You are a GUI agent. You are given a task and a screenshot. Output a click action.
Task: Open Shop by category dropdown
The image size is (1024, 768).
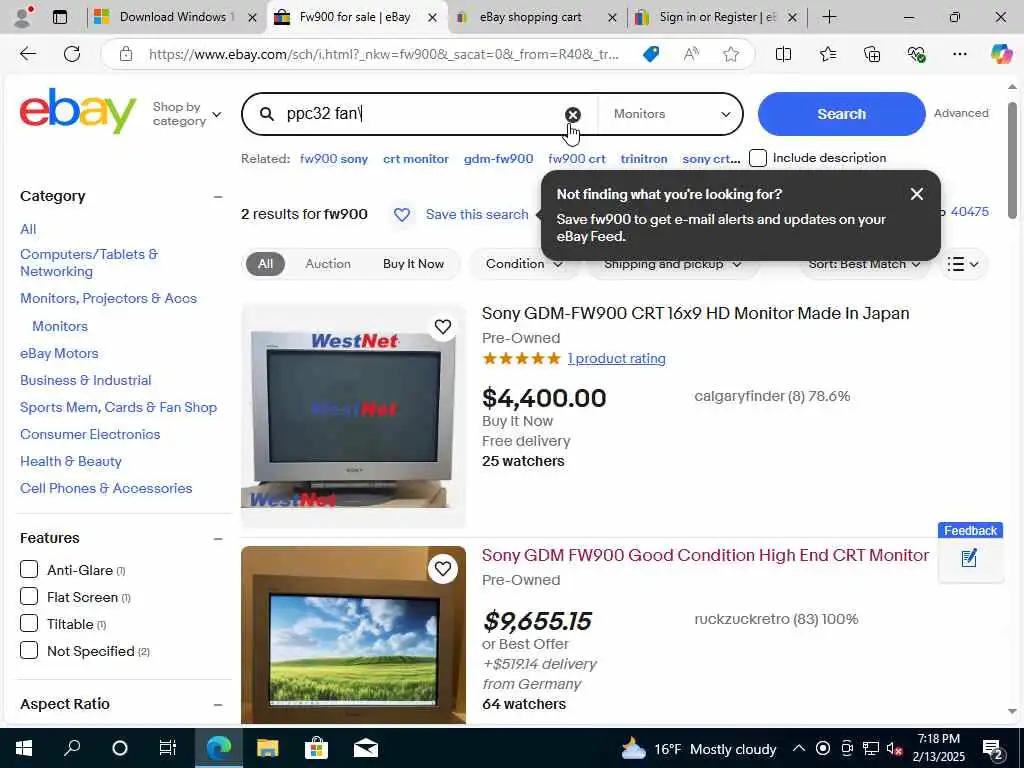click(187, 114)
